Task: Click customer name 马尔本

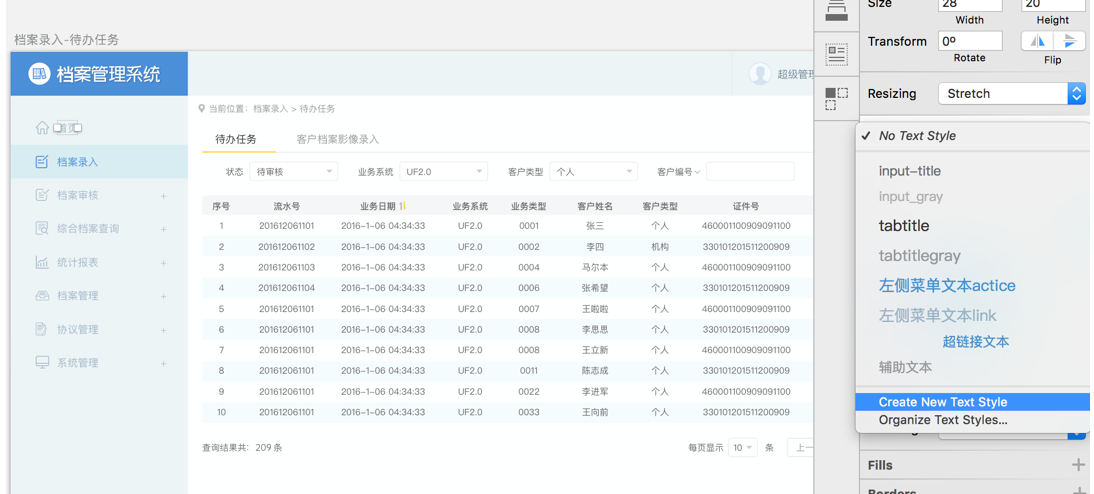Action: tap(595, 267)
